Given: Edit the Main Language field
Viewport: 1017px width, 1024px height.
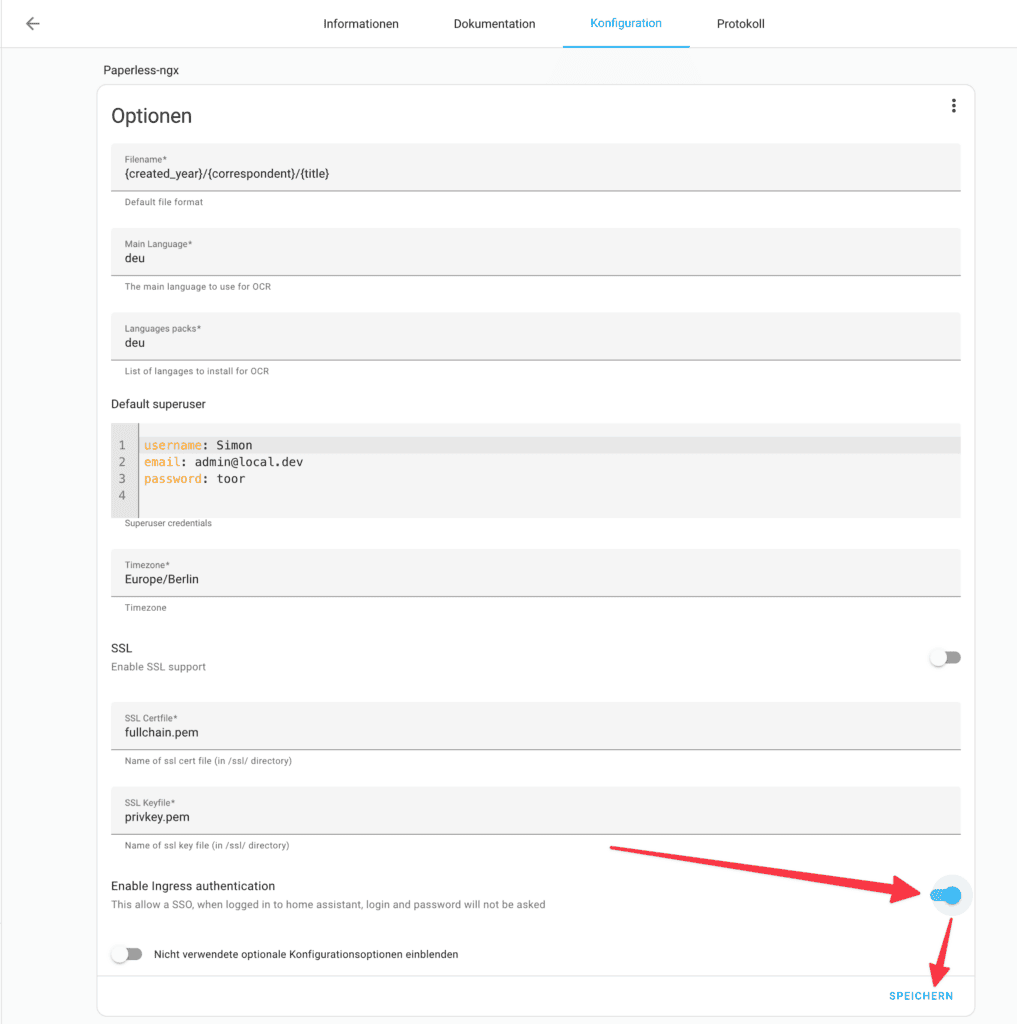Looking at the screenshot, I should pos(536,251).
